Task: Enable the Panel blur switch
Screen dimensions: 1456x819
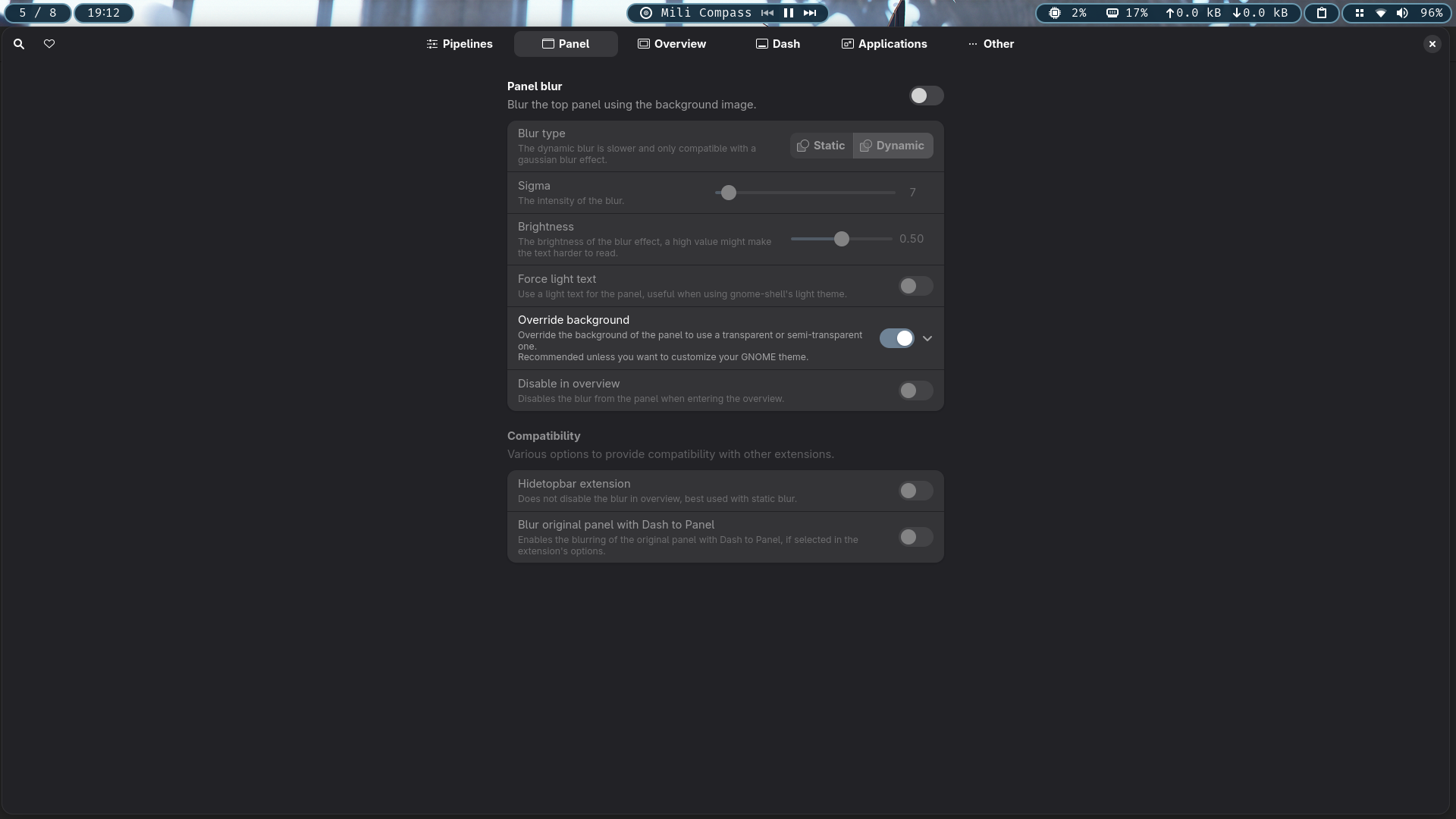Action: click(x=926, y=96)
